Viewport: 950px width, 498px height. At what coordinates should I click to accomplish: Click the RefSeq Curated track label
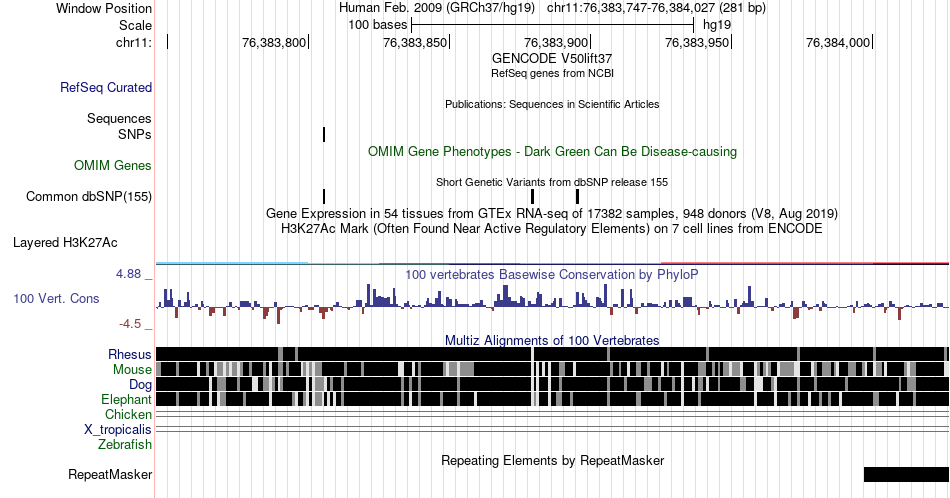click(106, 87)
